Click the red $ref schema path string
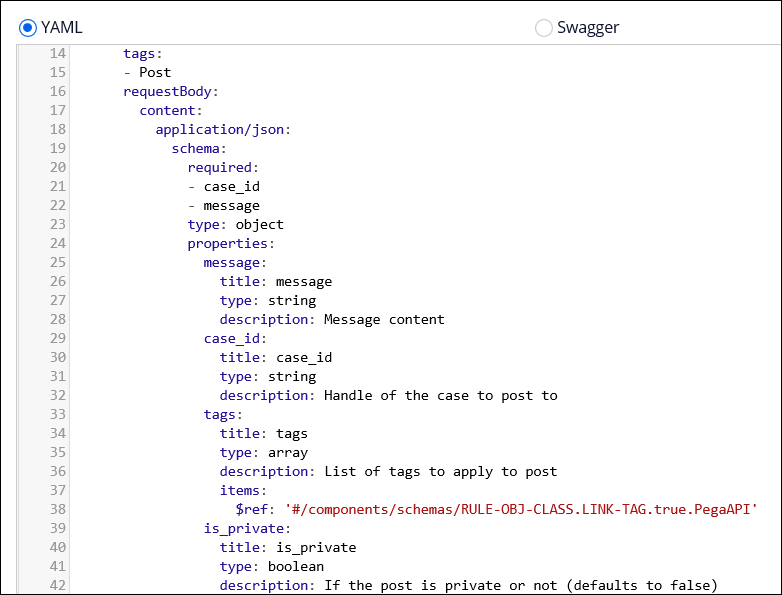 [x=521, y=509]
